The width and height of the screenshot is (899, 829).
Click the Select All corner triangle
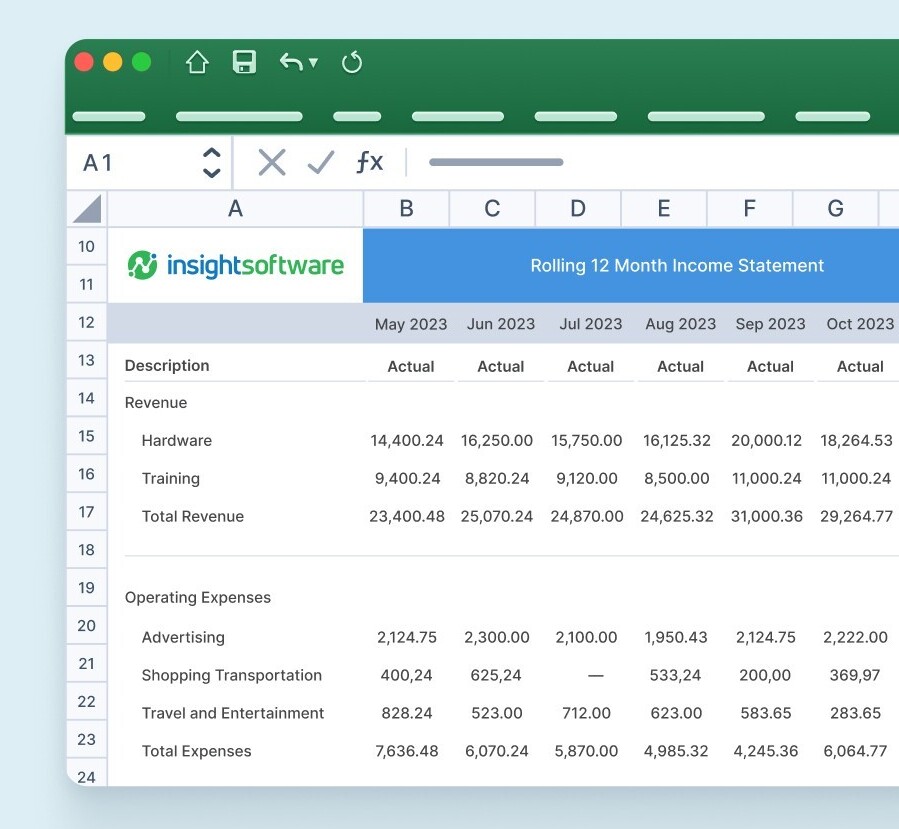[88, 209]
